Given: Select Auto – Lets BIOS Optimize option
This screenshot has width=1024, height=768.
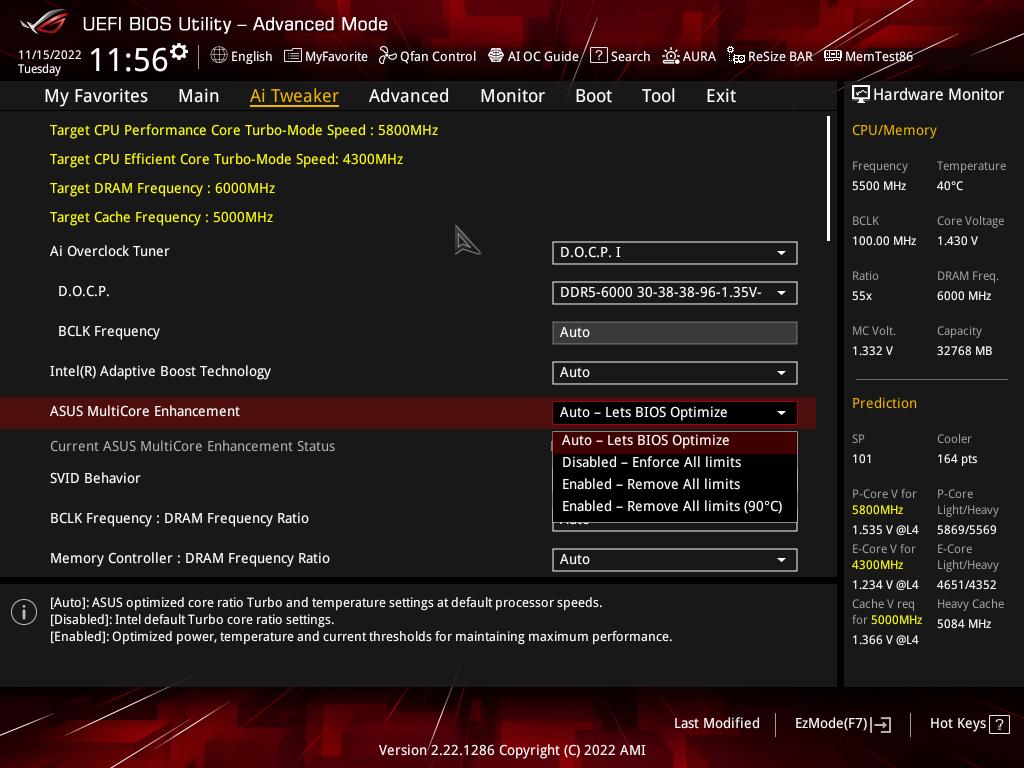Looking at the screenshot, I should pyautogui.click(x=675, y=441).
